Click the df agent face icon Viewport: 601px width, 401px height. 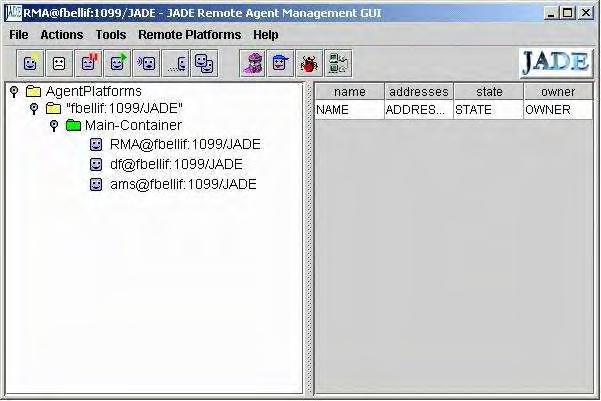tap(96, 164)
